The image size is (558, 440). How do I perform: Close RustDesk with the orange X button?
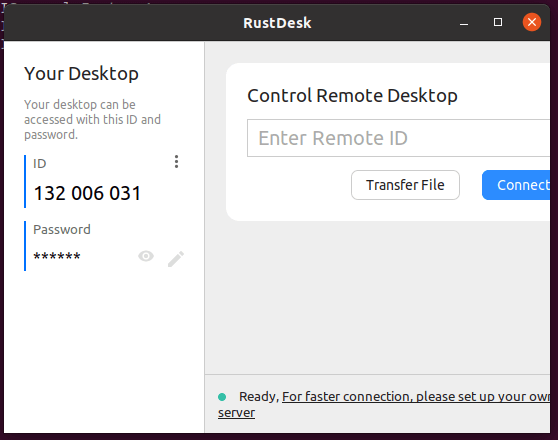coord(532,22)
